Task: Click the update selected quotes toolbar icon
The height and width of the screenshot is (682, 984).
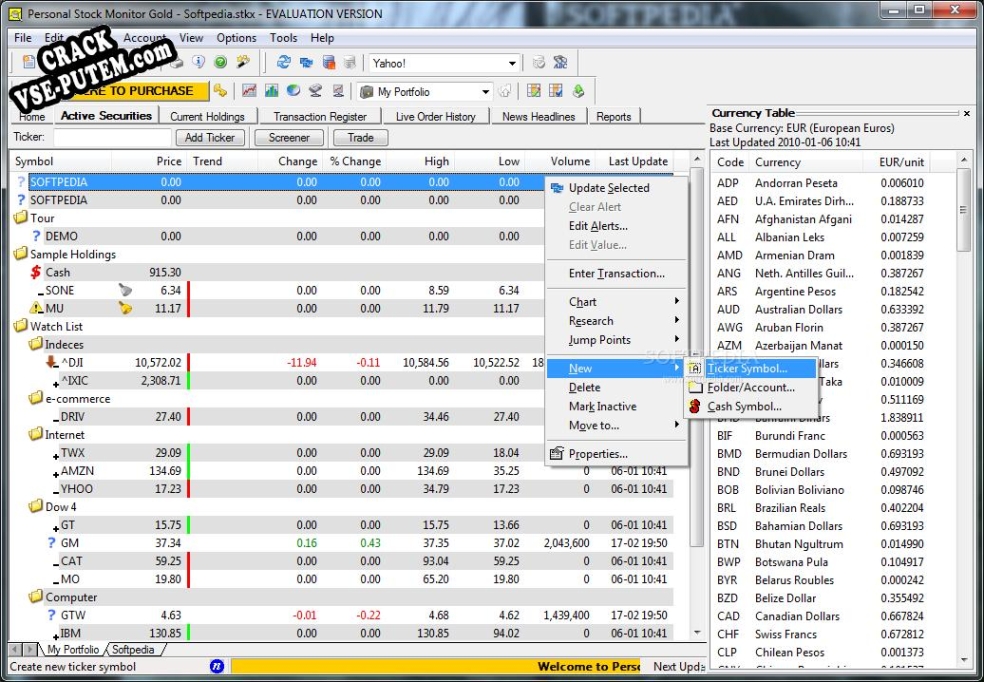Action: tap(306, 62)
